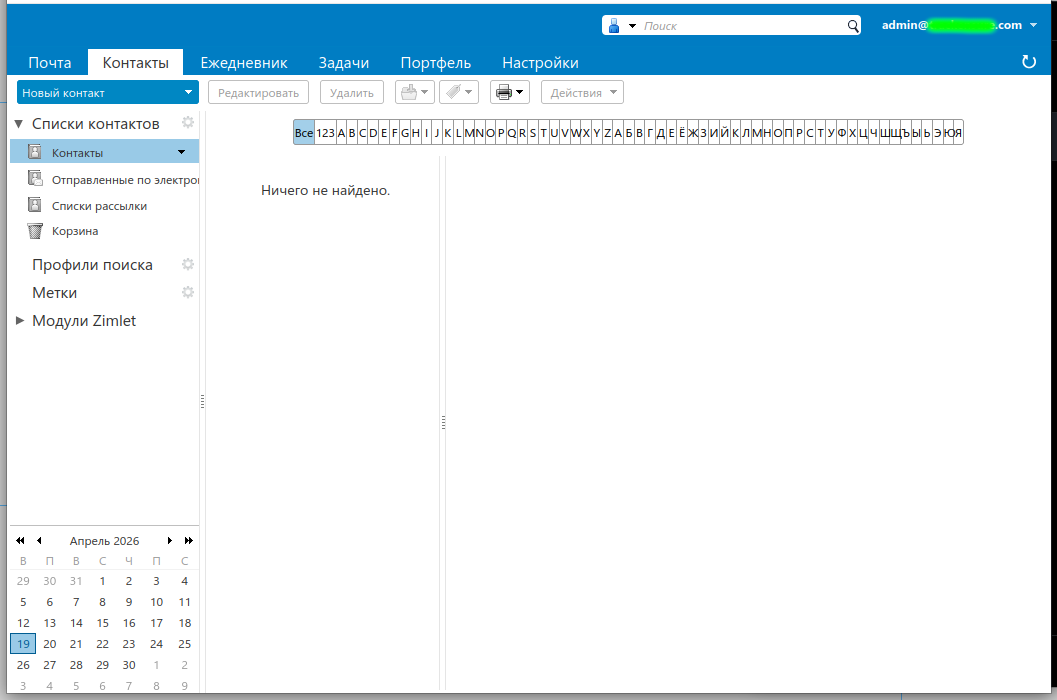
Task: Click the Редактировать button
Action: [258, 92]
